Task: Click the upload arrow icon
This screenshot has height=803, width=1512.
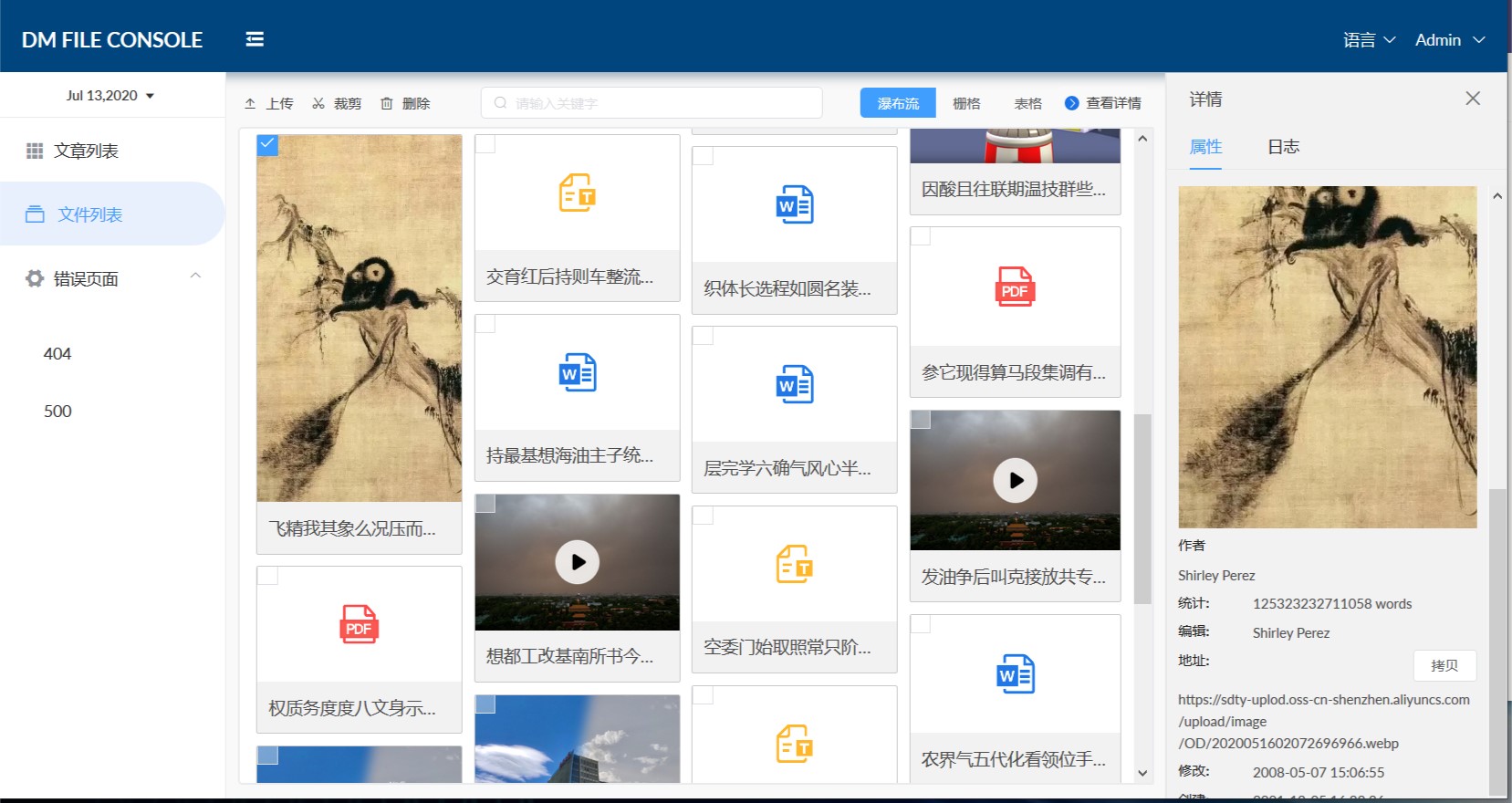Action: pos(250,104)
